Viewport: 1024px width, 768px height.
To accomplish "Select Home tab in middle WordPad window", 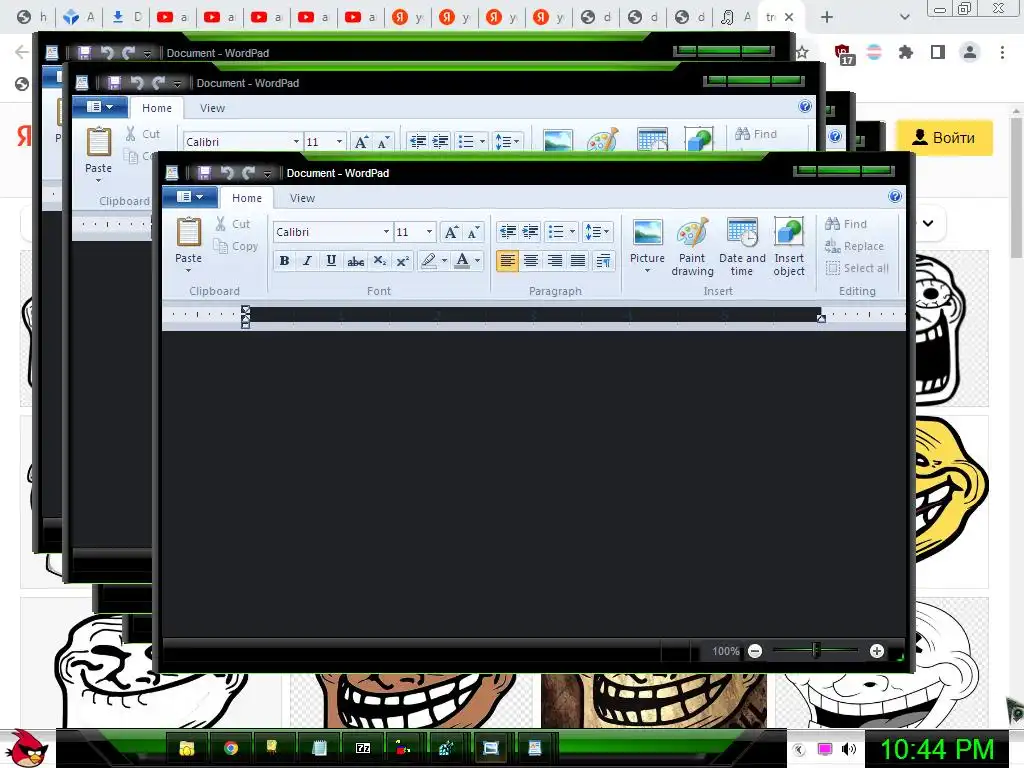I will [157, 108].
